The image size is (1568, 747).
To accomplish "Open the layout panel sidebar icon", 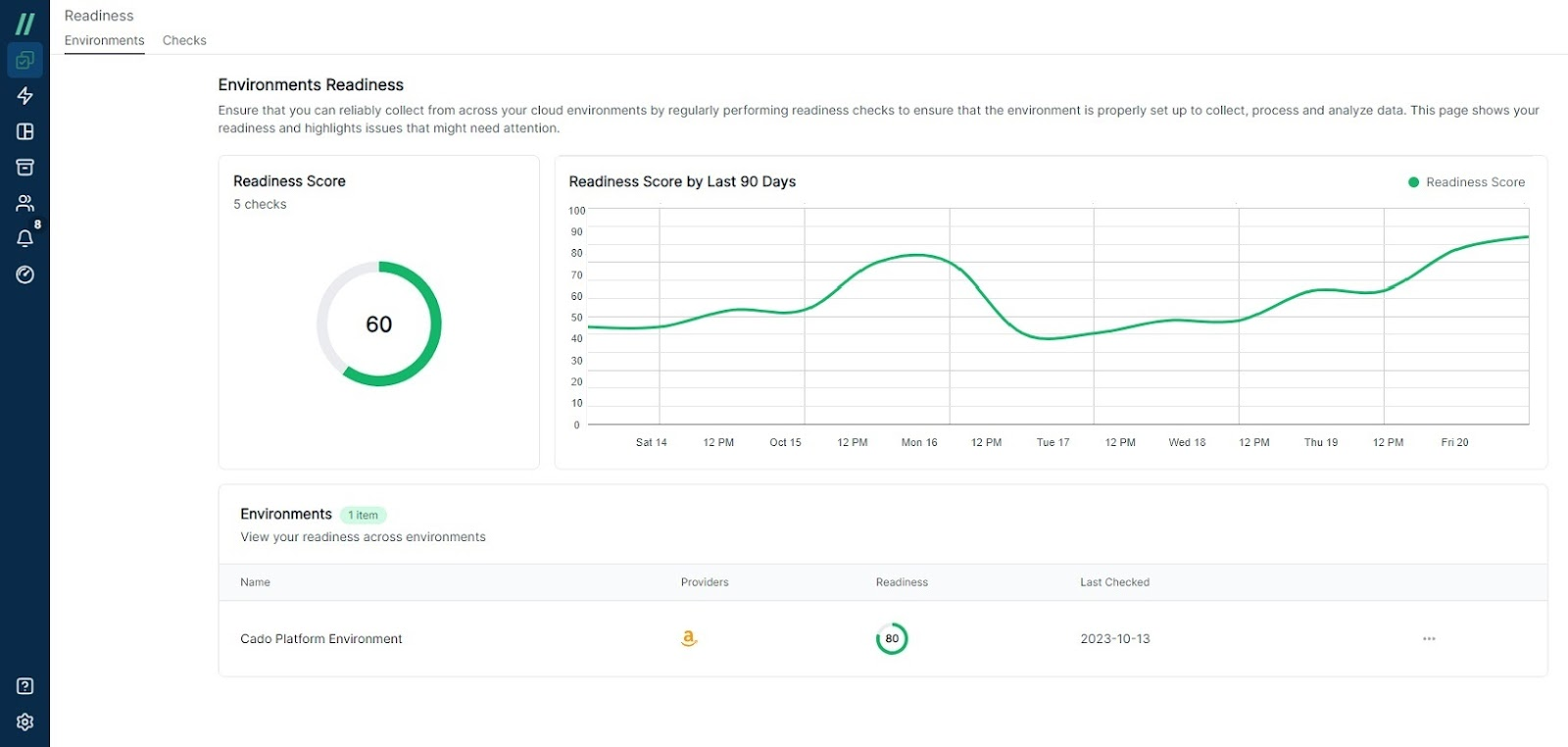I will (x=25, y=131).
